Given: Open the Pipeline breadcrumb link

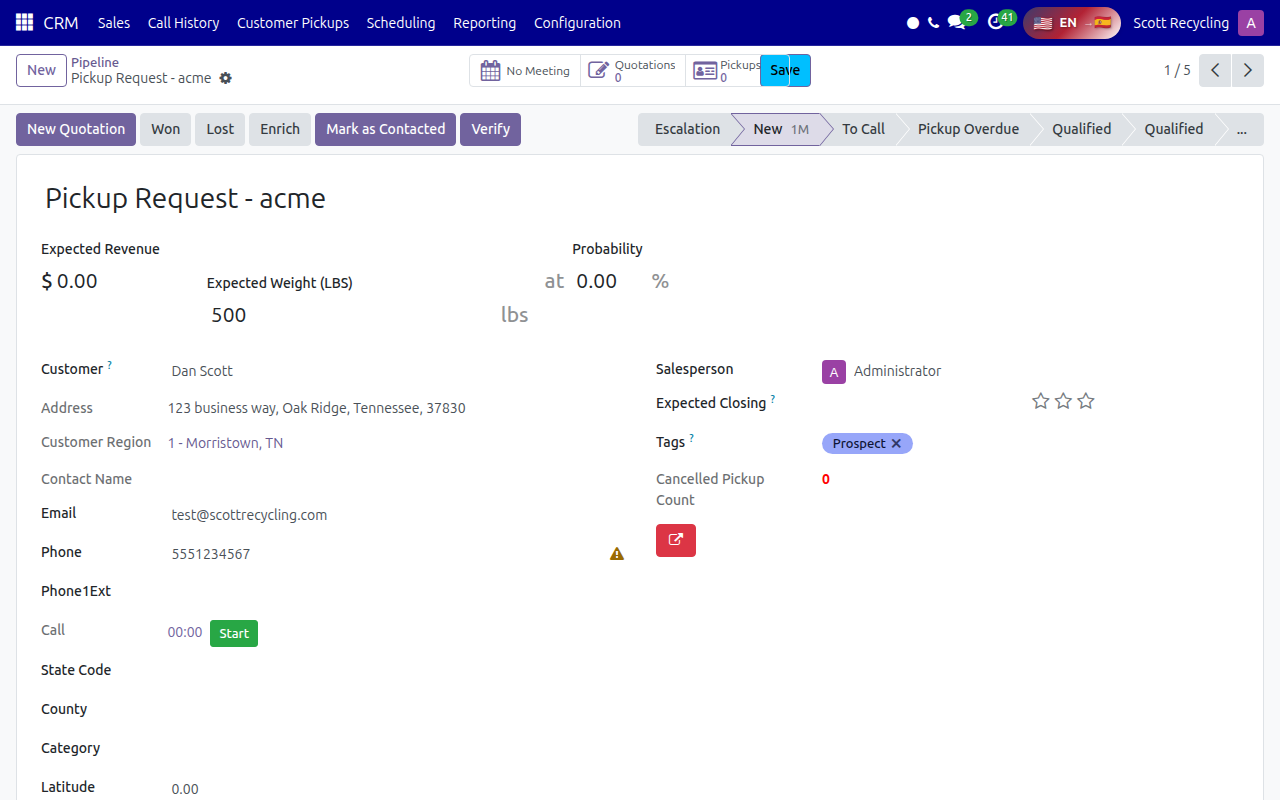Looking at the screenshot, I should [95, 62].
